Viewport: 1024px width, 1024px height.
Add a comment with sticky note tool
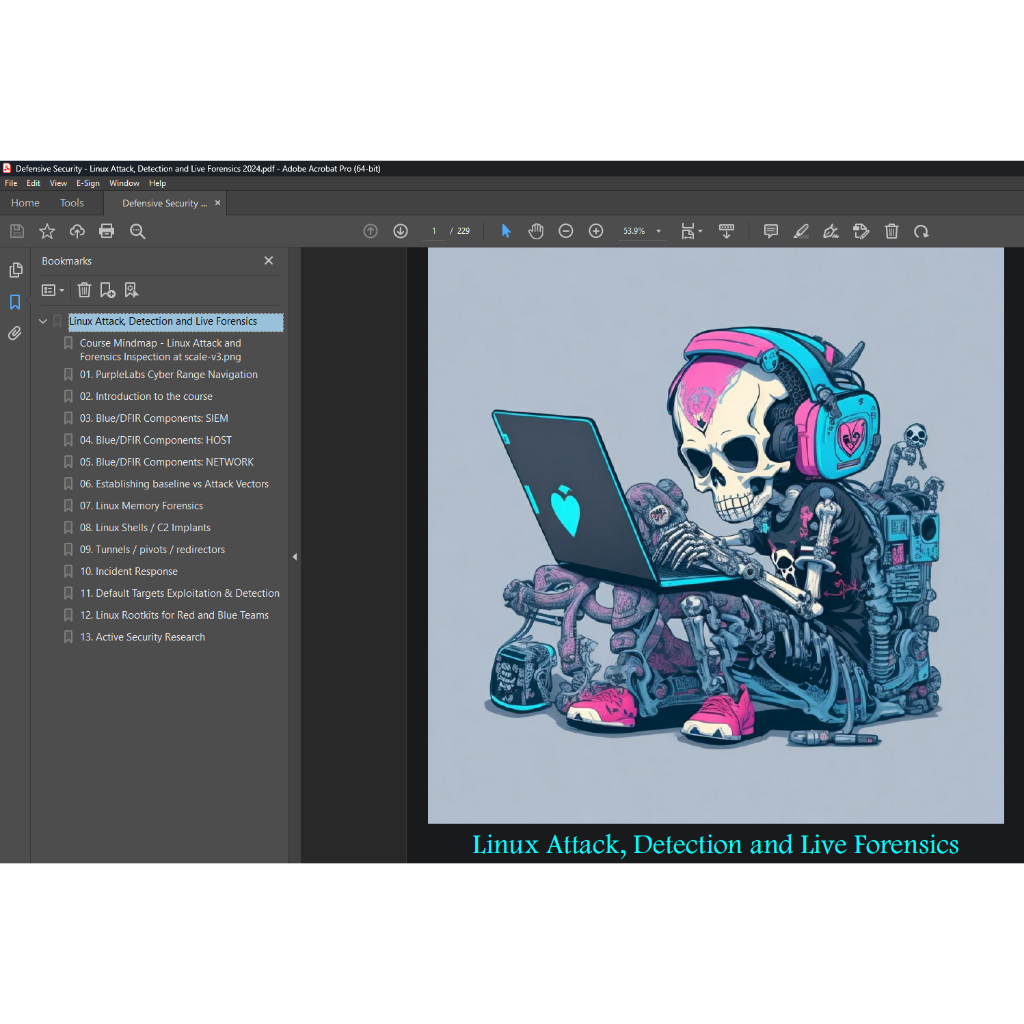771,231
